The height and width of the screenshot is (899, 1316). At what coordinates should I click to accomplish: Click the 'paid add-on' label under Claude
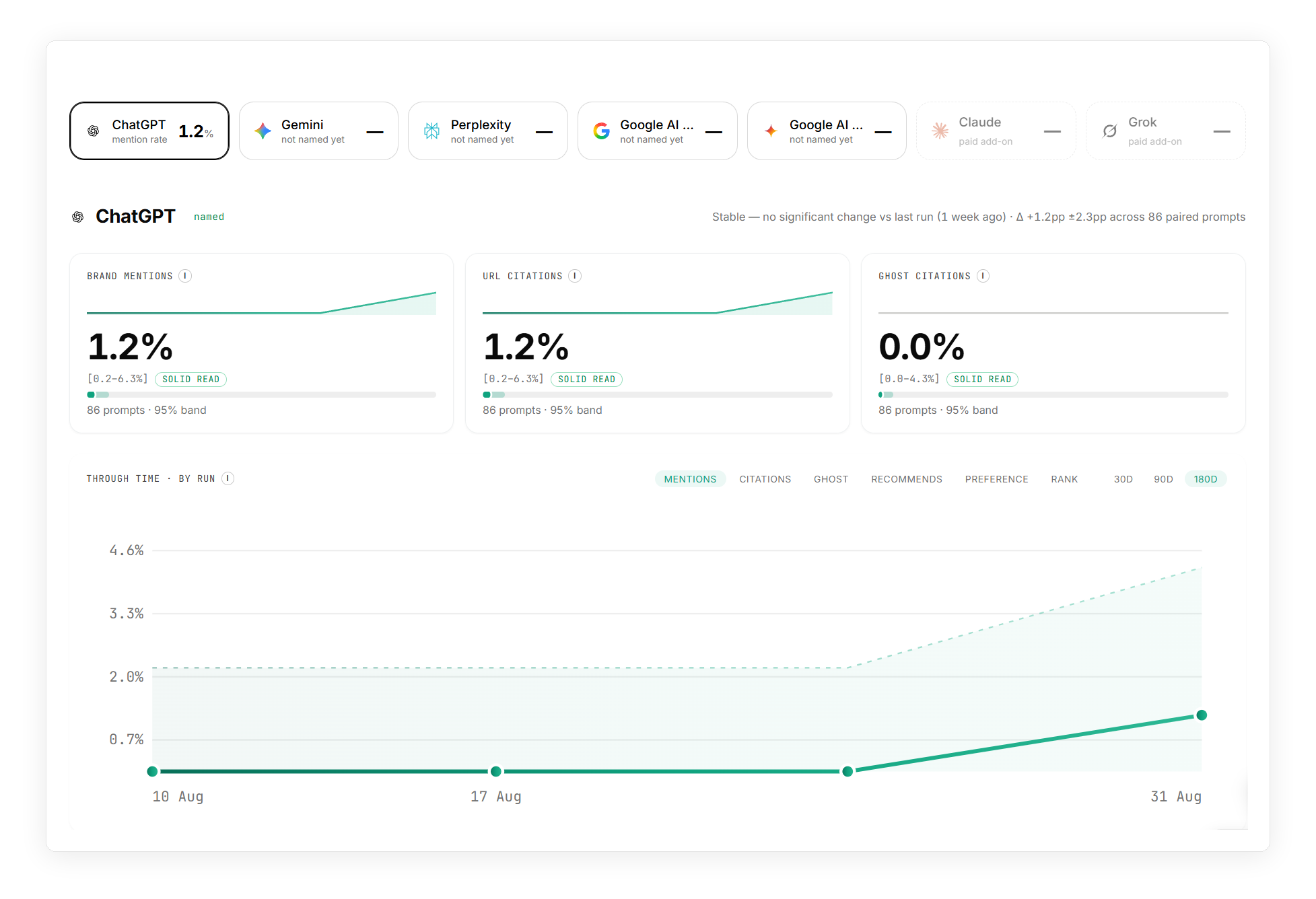(985, 141)
